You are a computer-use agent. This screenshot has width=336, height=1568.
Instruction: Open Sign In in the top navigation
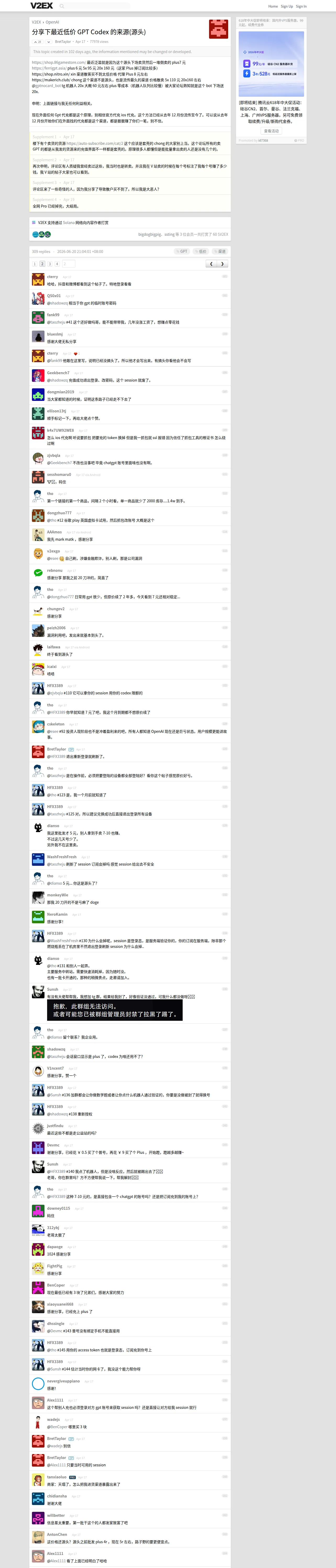pos(301,6)
